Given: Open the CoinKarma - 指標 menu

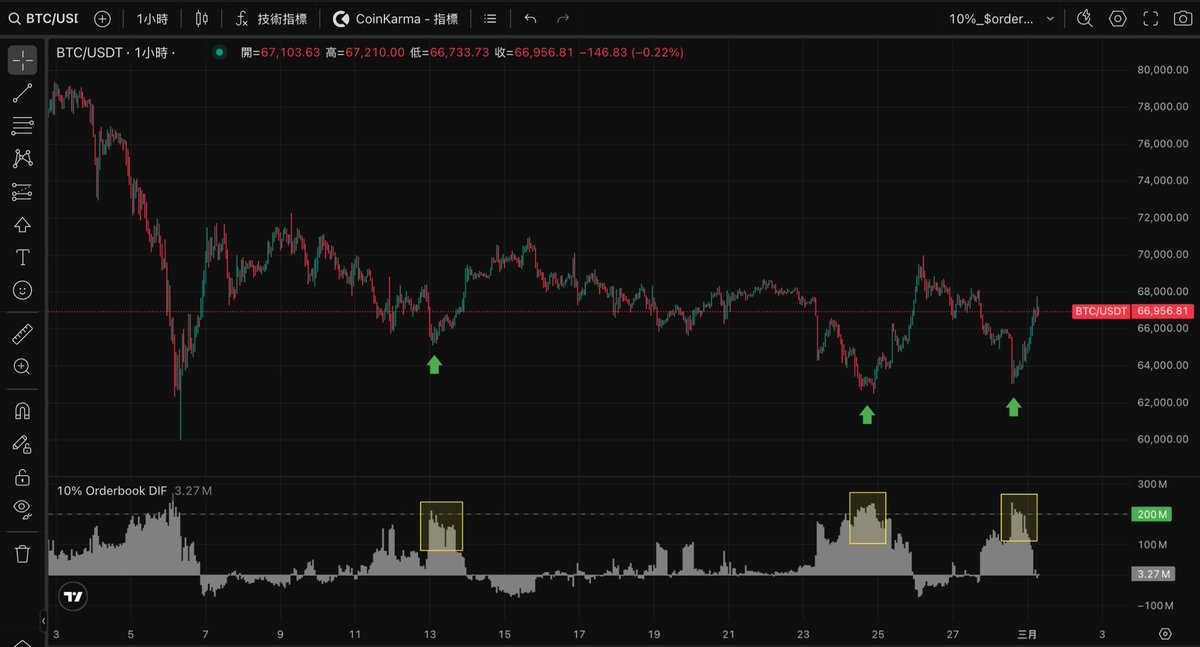Looking at the screenshot, I should (395, 18).
